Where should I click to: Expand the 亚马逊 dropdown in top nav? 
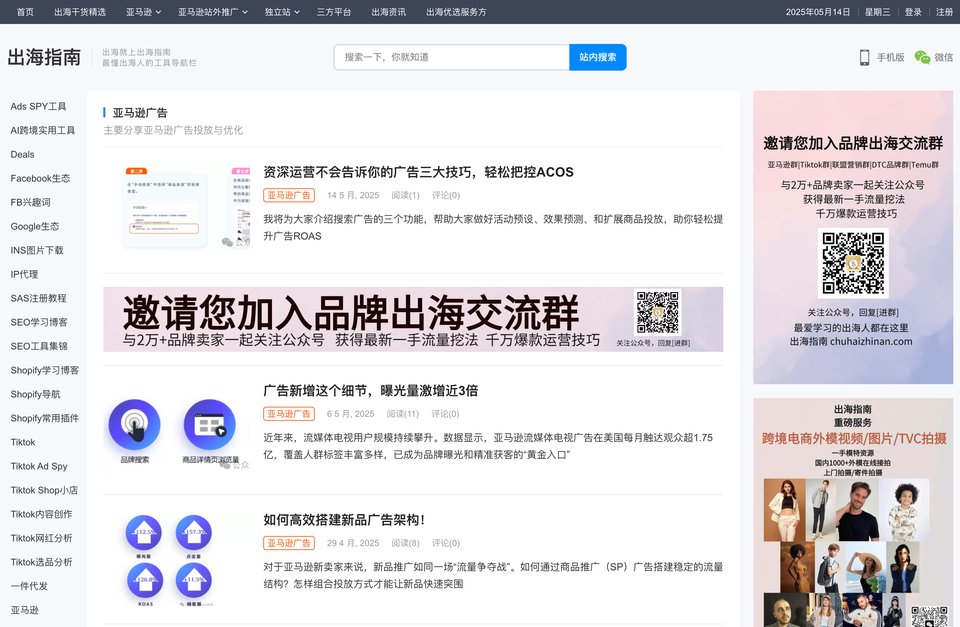[x=144, y=12]
